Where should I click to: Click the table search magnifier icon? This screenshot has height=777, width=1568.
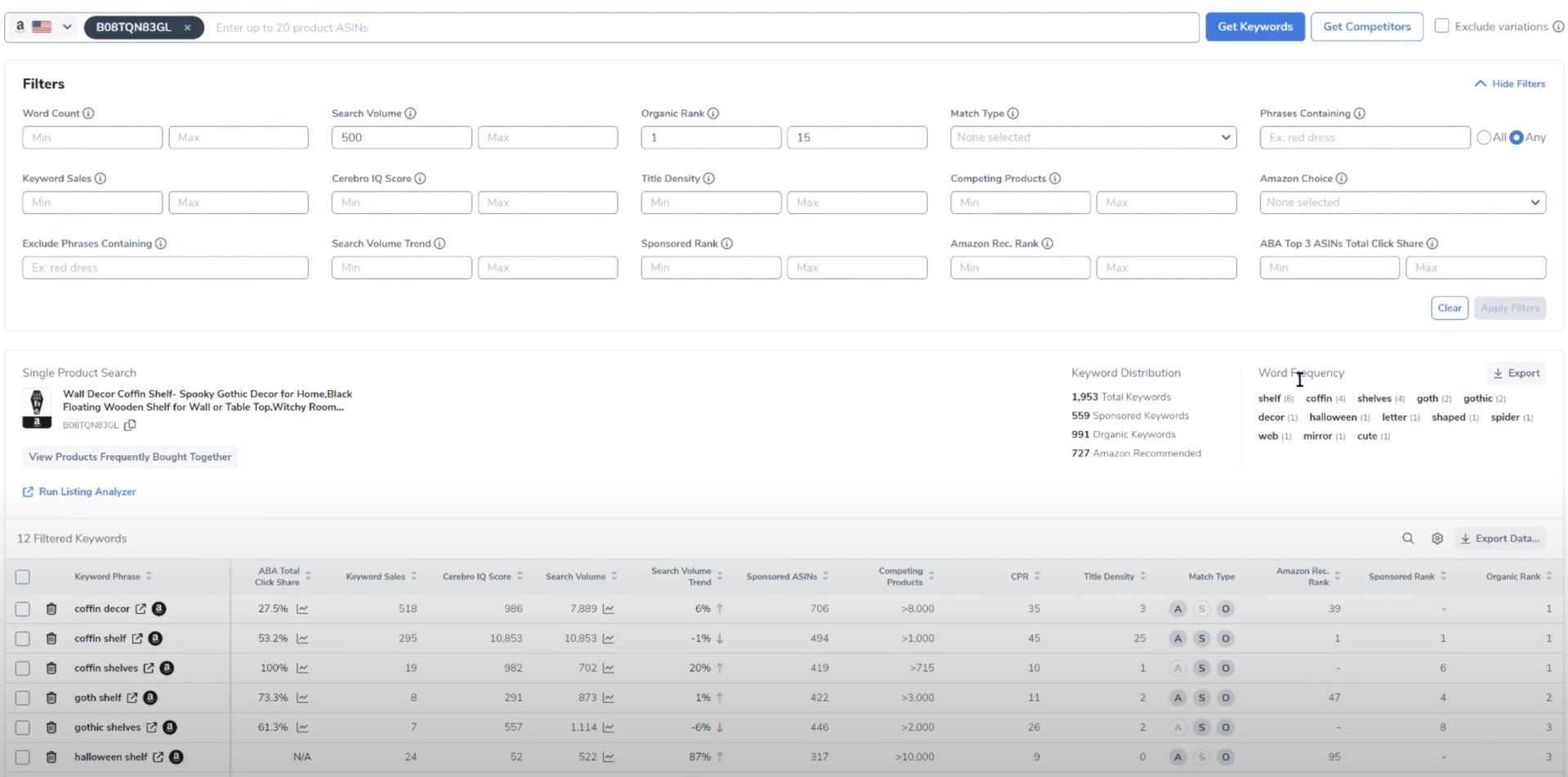[1408, 539]
